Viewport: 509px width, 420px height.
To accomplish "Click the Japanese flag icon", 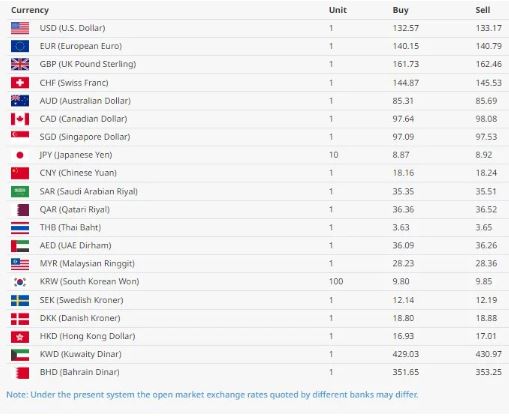I will click(20, 155).
